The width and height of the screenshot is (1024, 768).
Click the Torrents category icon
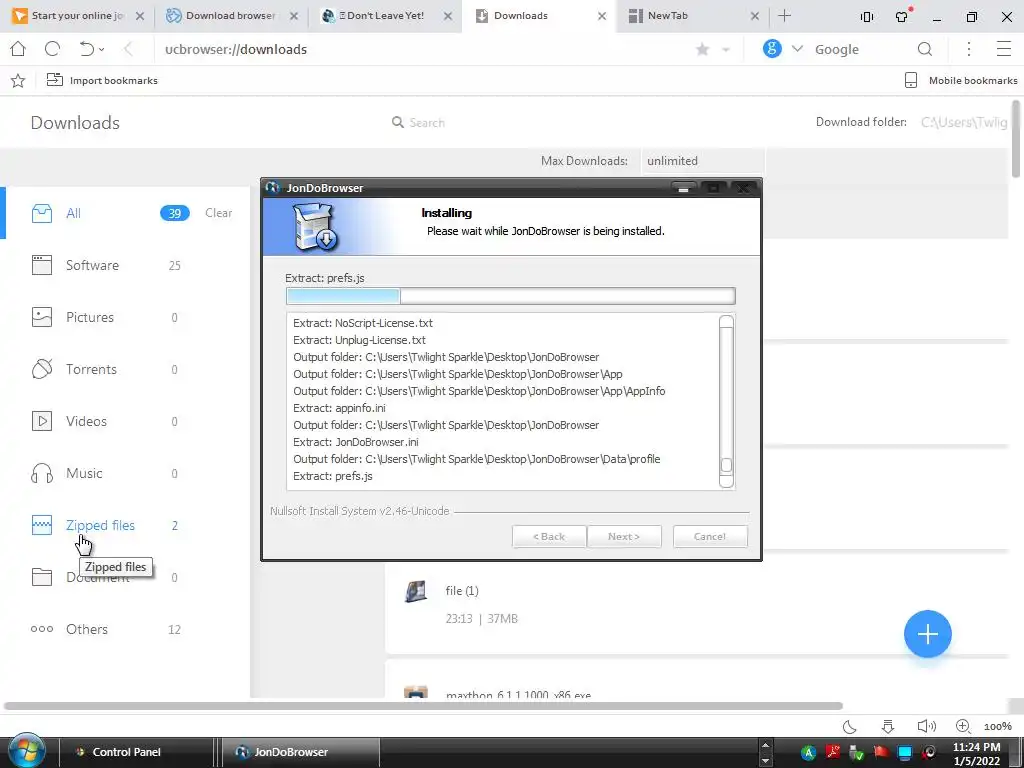tap(42, 369)
